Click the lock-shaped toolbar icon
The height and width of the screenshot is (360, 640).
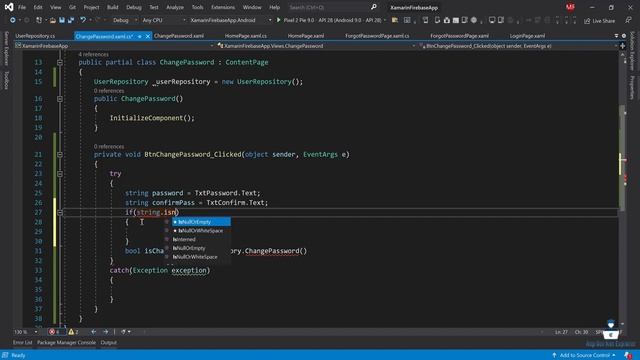(447, 20)
